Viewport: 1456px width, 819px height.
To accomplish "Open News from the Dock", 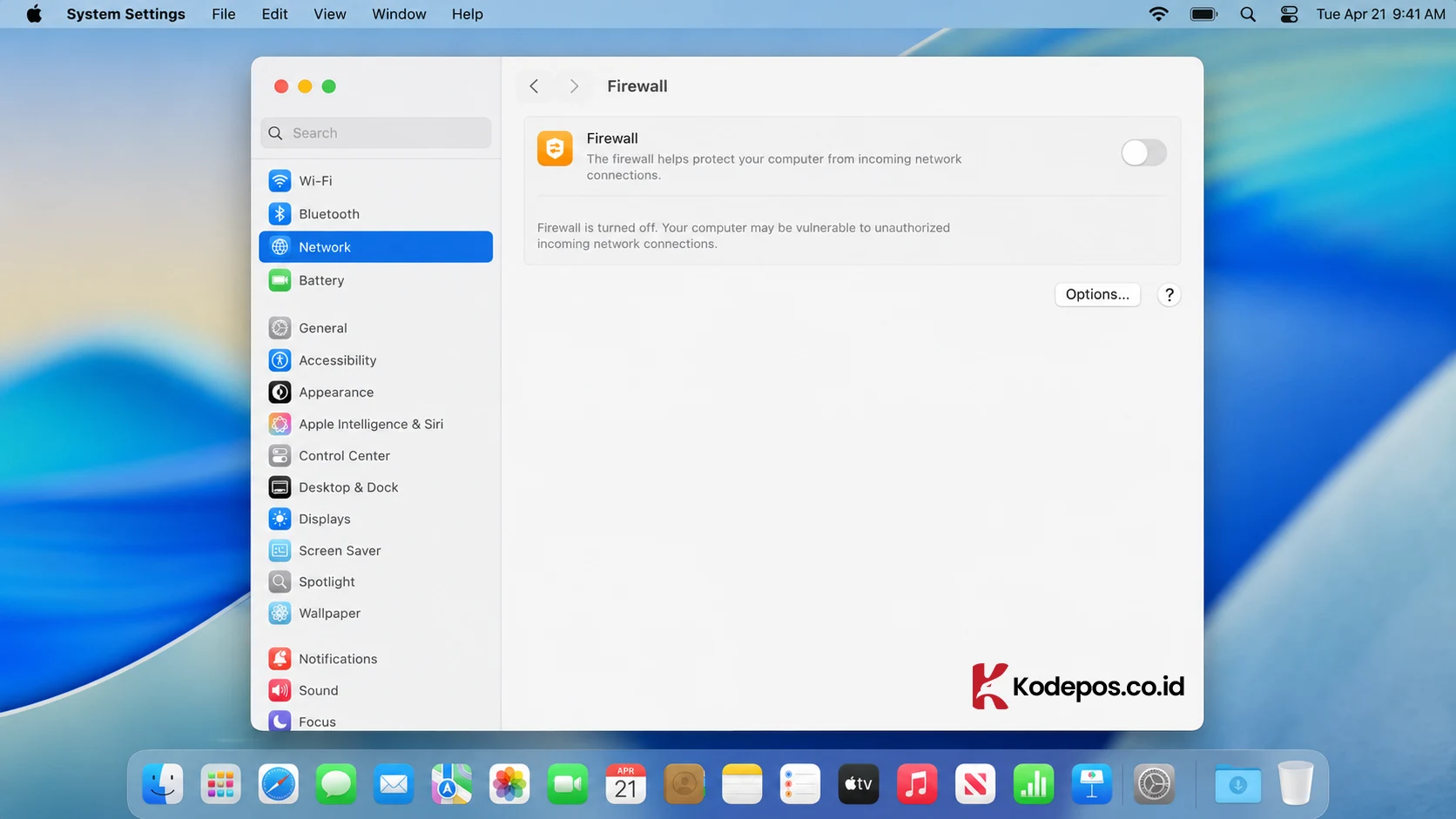I will [975, 784].
